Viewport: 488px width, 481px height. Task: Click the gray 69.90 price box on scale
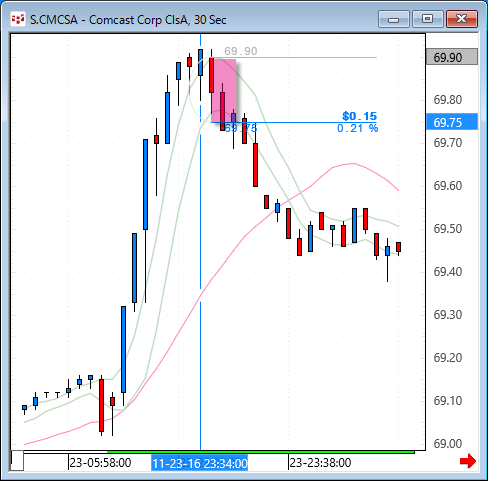(452, 57)
